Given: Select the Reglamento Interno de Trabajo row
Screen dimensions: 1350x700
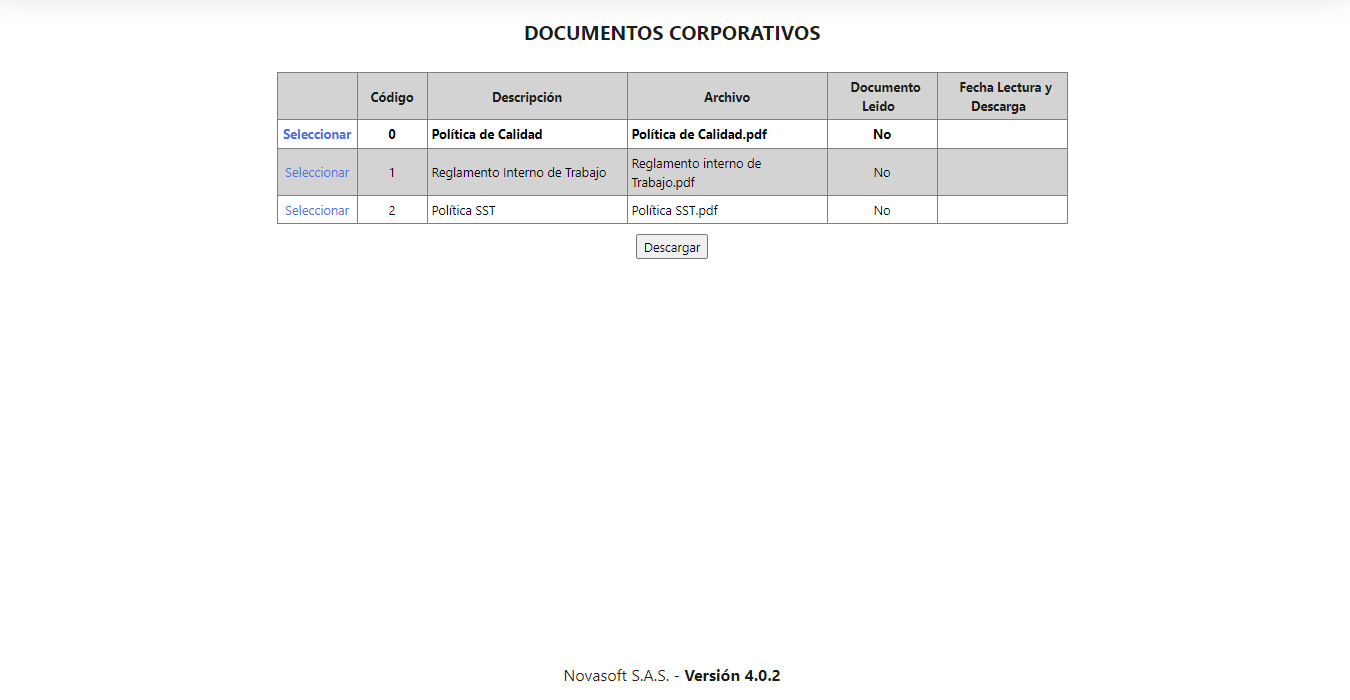Looking at the screenshot, I should coord(317,172).
